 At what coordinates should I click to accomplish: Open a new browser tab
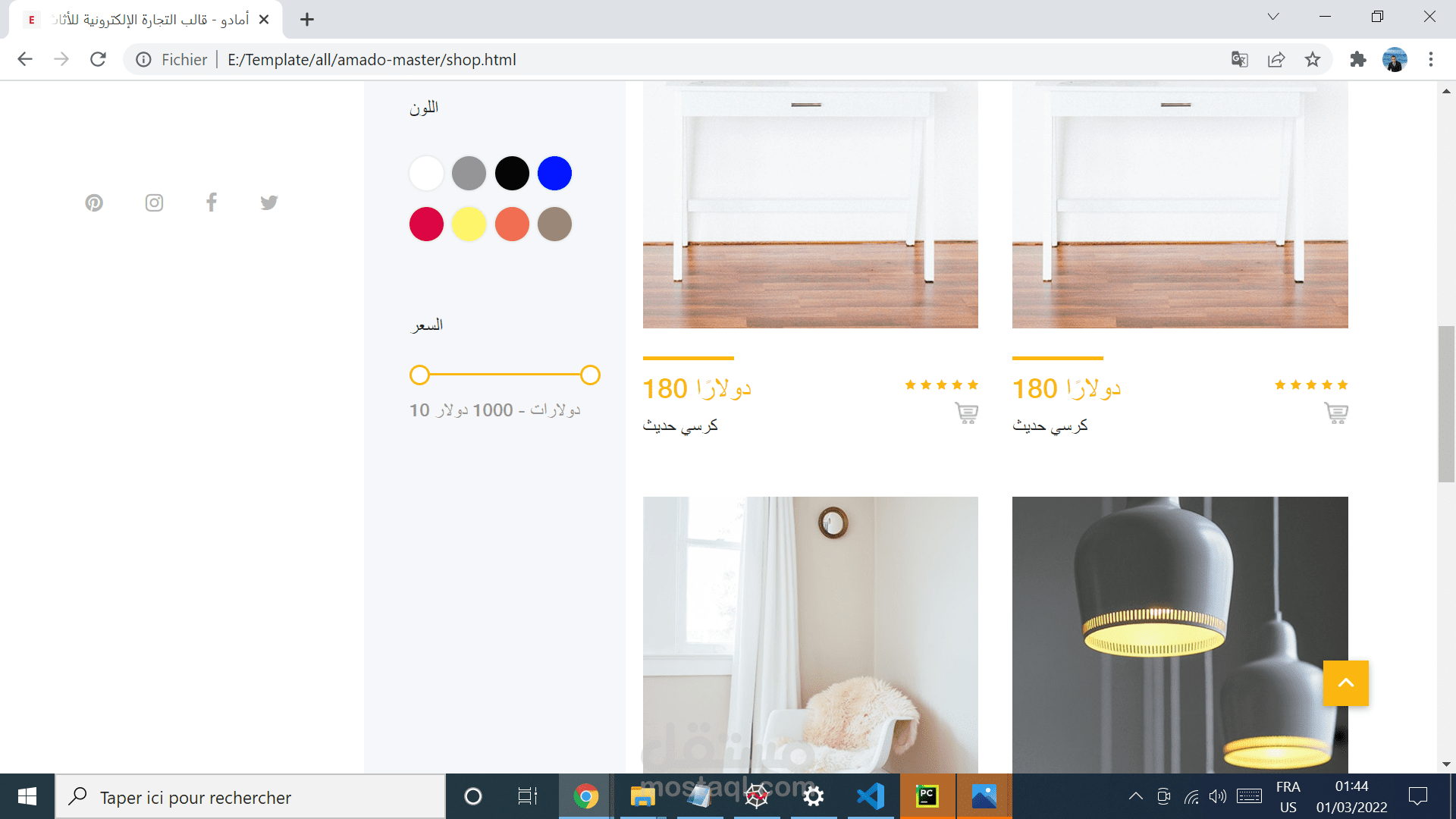click(x=307, y=20)
